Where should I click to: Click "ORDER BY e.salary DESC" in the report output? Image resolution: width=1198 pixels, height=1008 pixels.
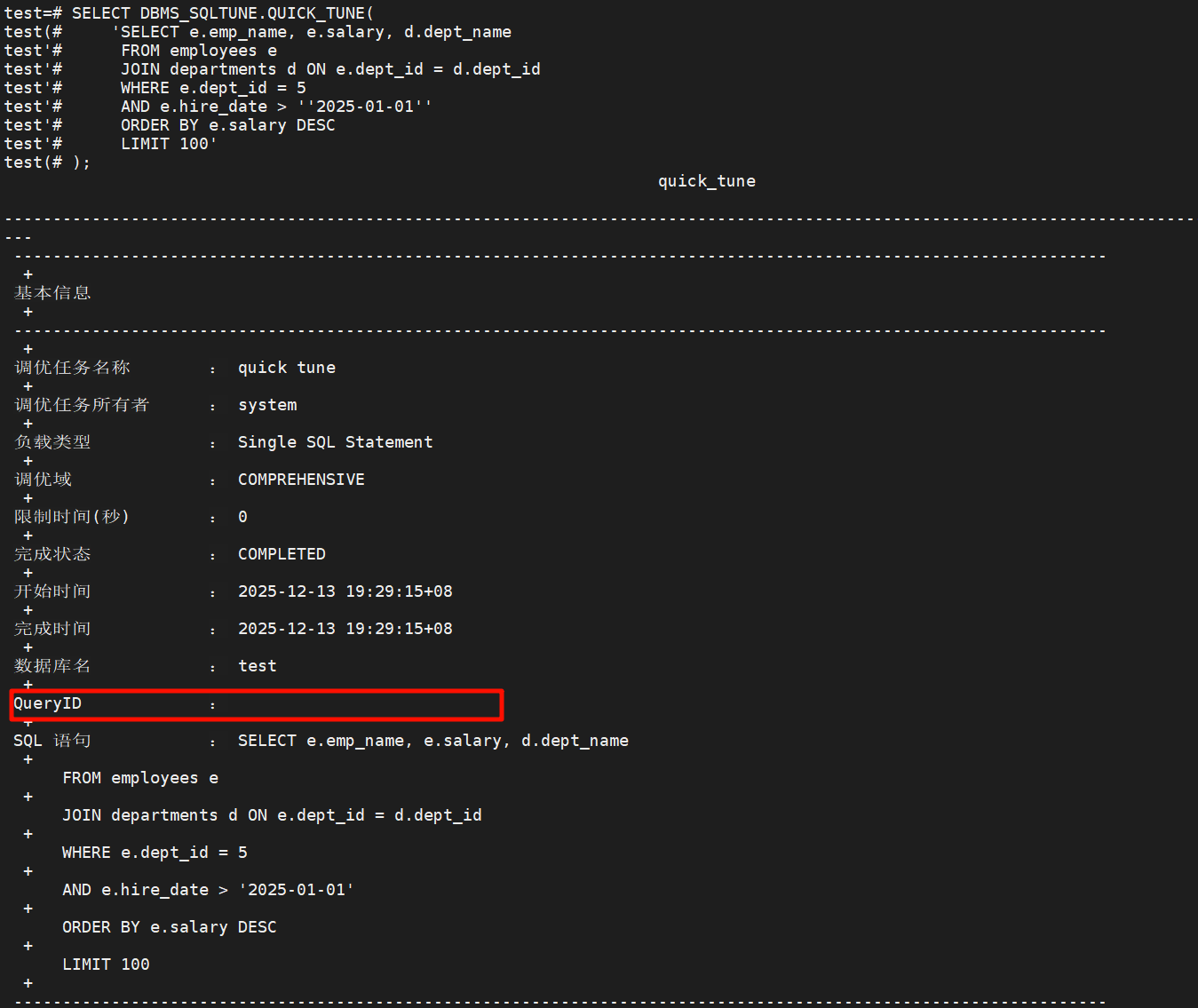[x=169, y=927]
